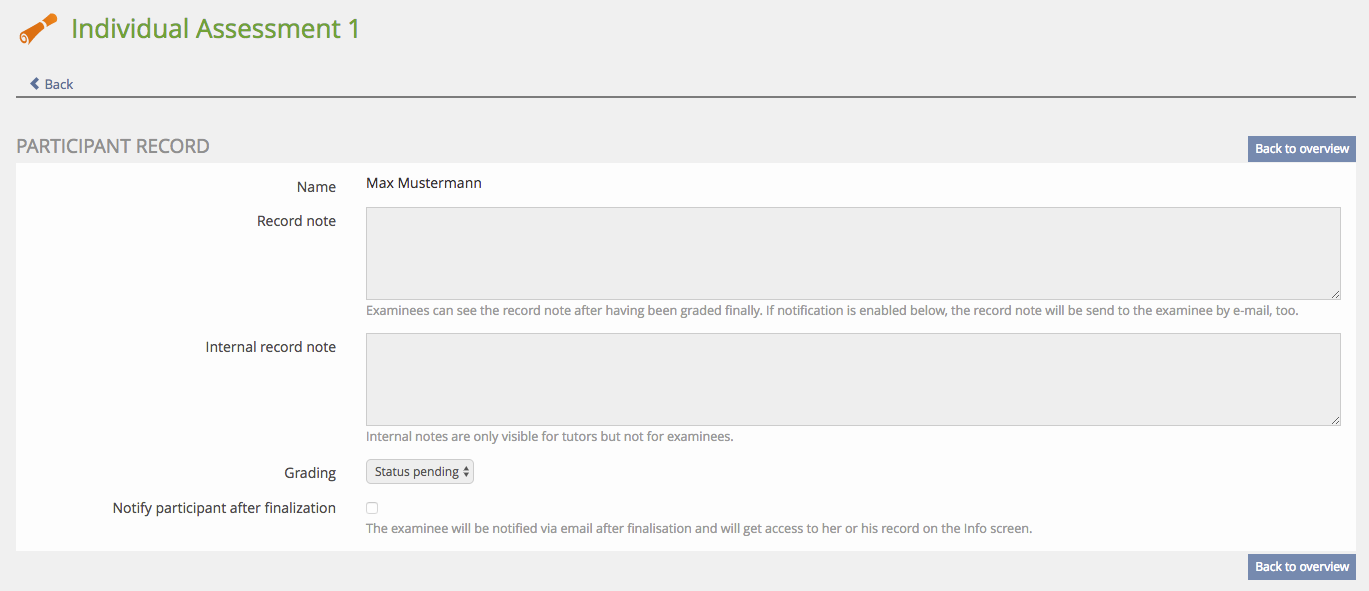Image resolution: width=1369 pixels, height=591 pixels.
Task: Enable notify participant after finalization checkbox
Action: [x=372, y=508]
